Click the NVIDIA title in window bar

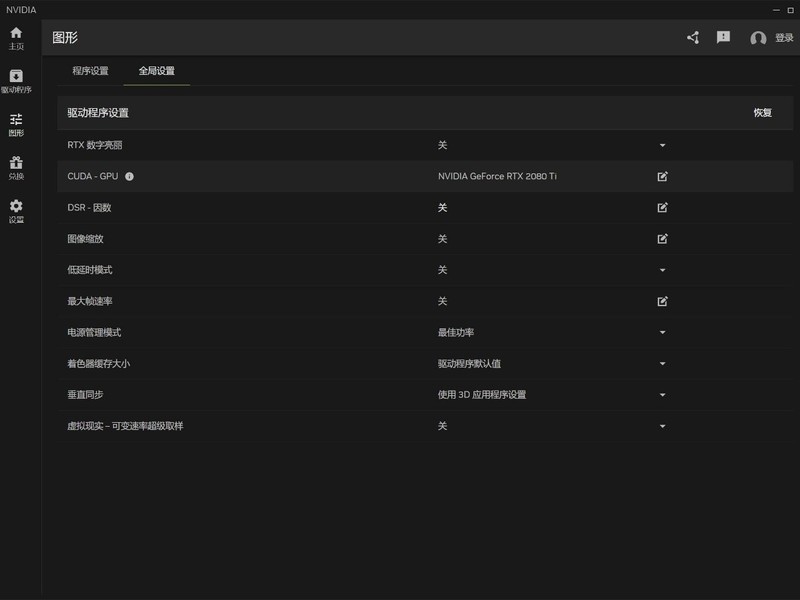(21, 10)
